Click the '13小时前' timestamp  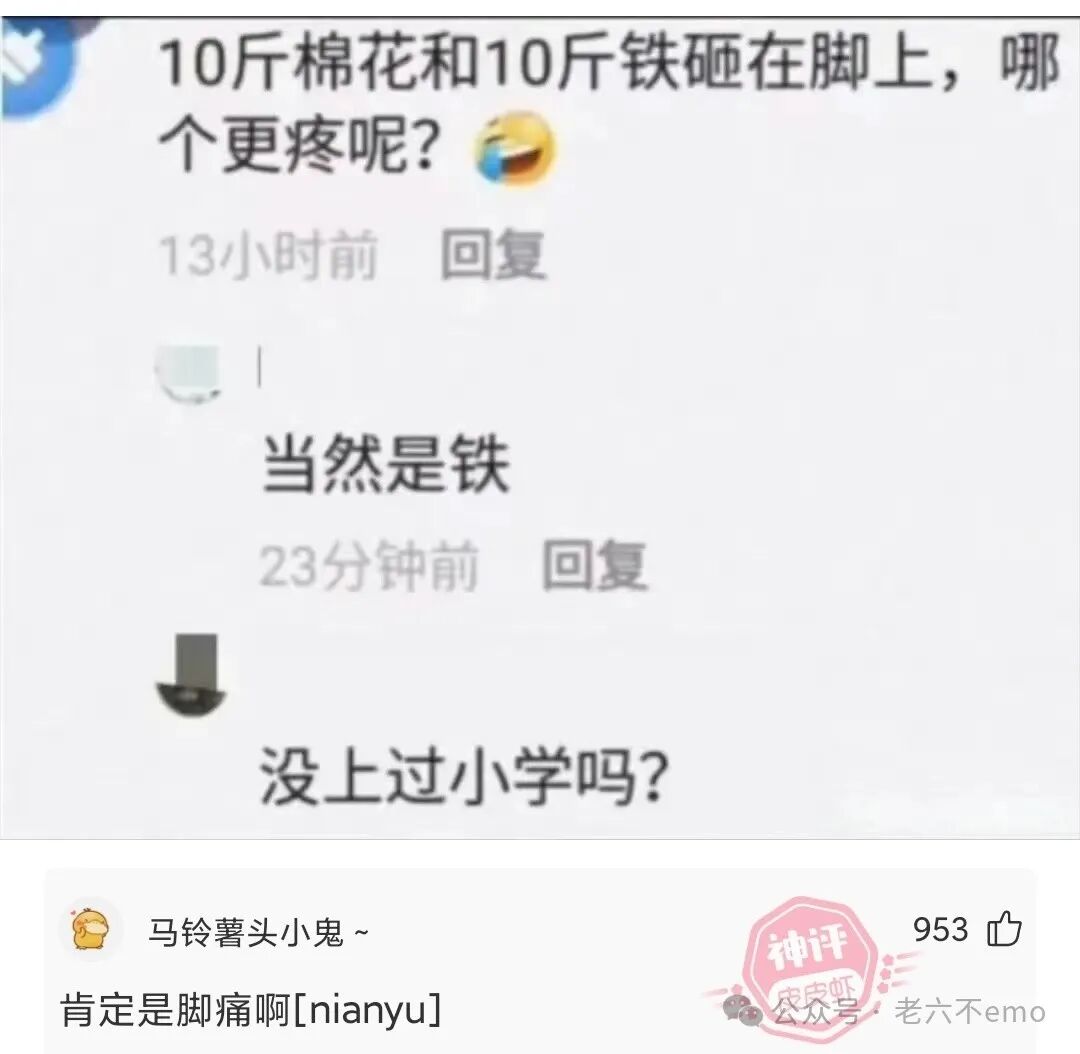pyautogui.click(x=269, y=256)
